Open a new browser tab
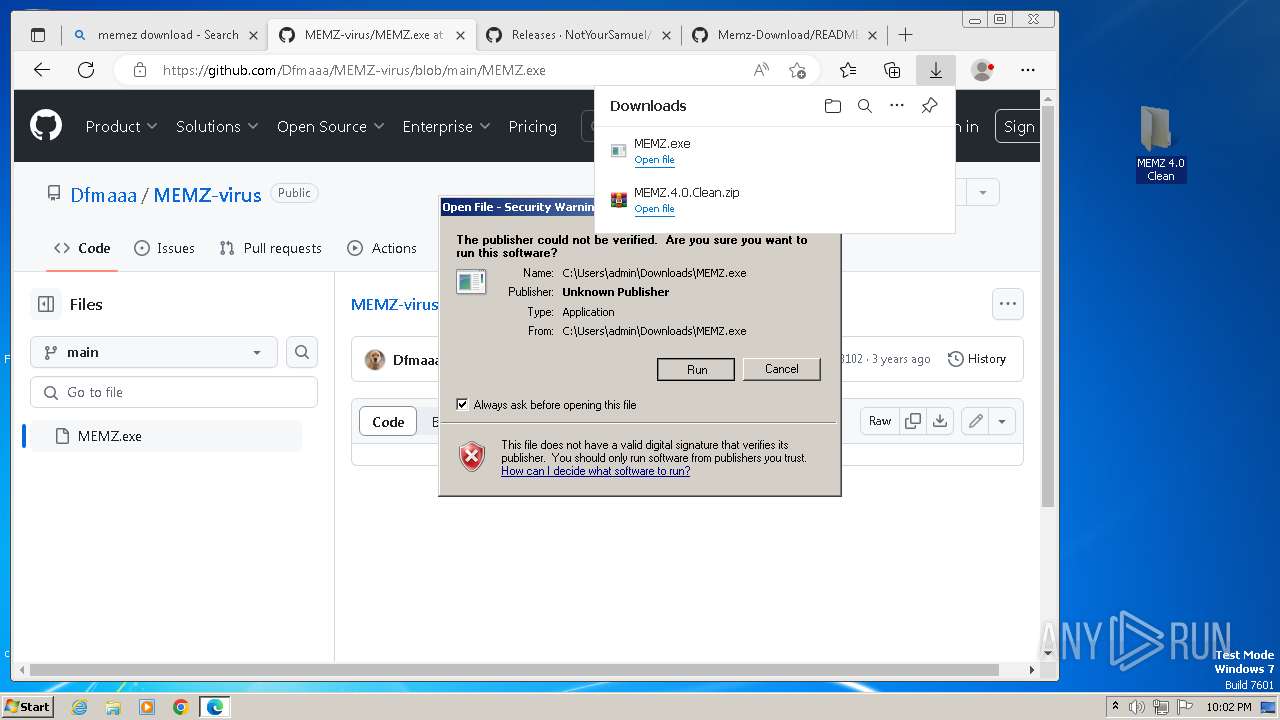Image resolution: width=1280 pixels, height=720 pixels. pos(905,35)
